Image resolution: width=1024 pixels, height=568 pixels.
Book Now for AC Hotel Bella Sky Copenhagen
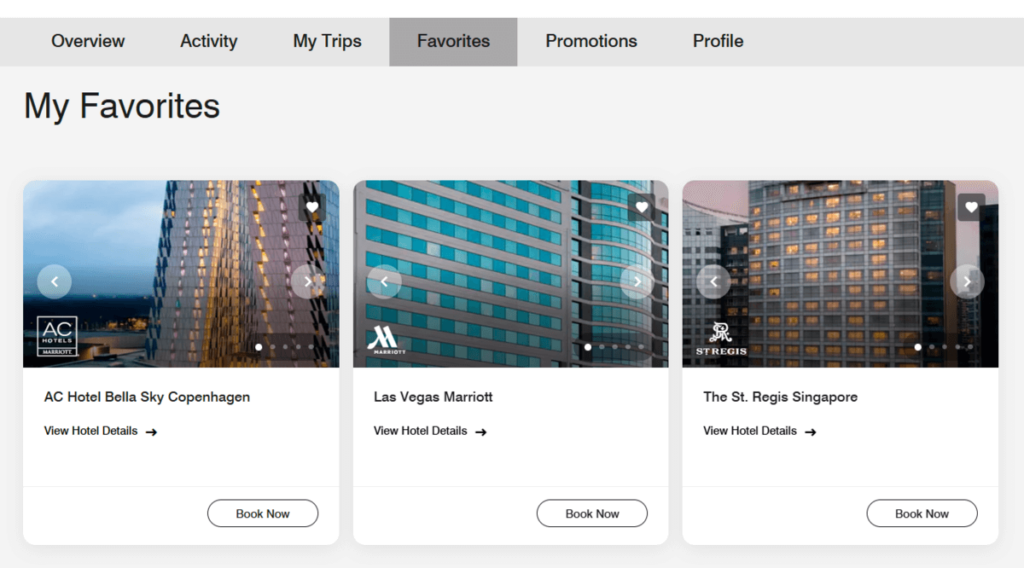(x=263, y=514)
